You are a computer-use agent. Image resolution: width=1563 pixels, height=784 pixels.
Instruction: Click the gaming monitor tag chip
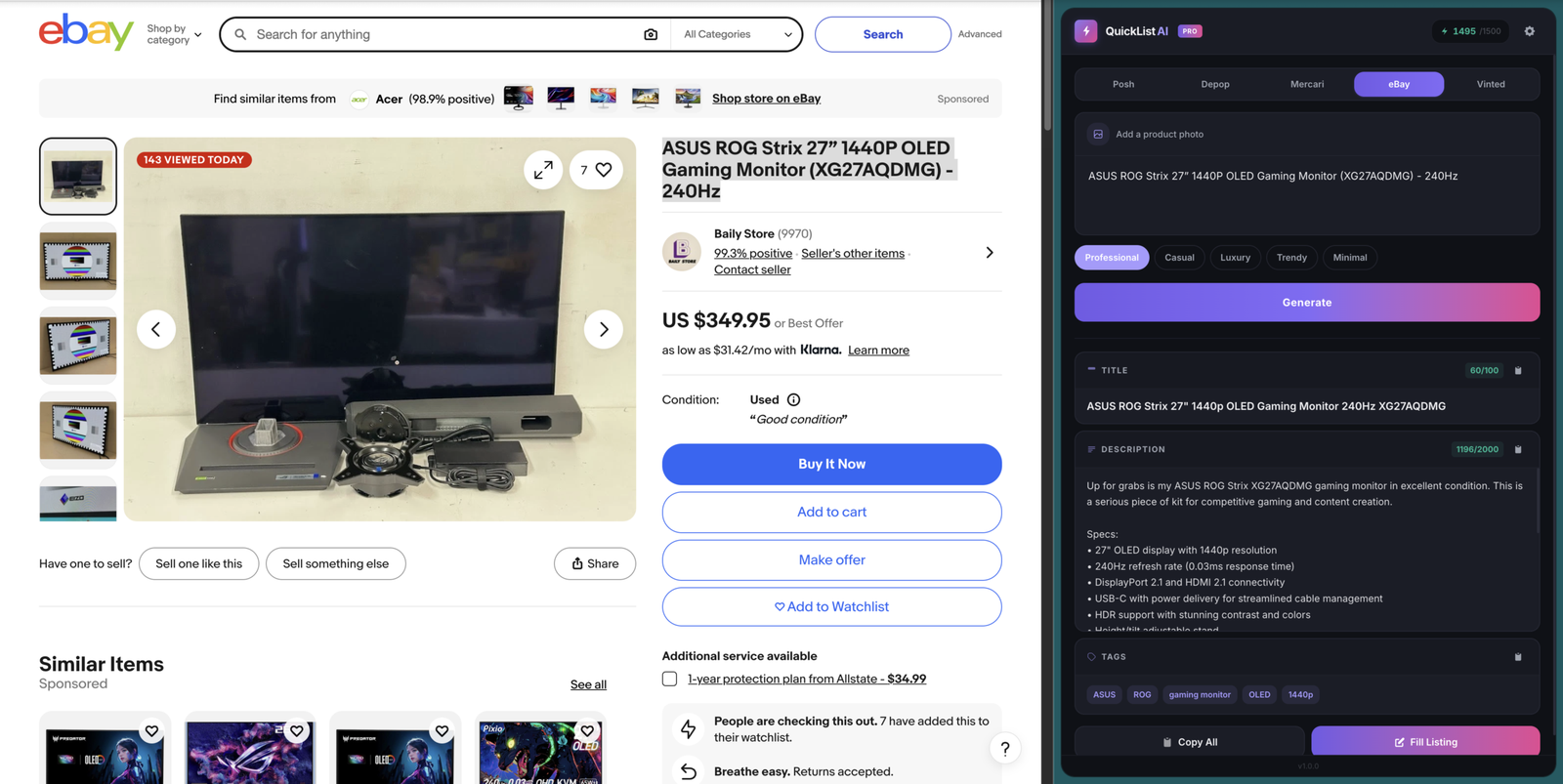pyautogui.click(x=1200, y=695)
